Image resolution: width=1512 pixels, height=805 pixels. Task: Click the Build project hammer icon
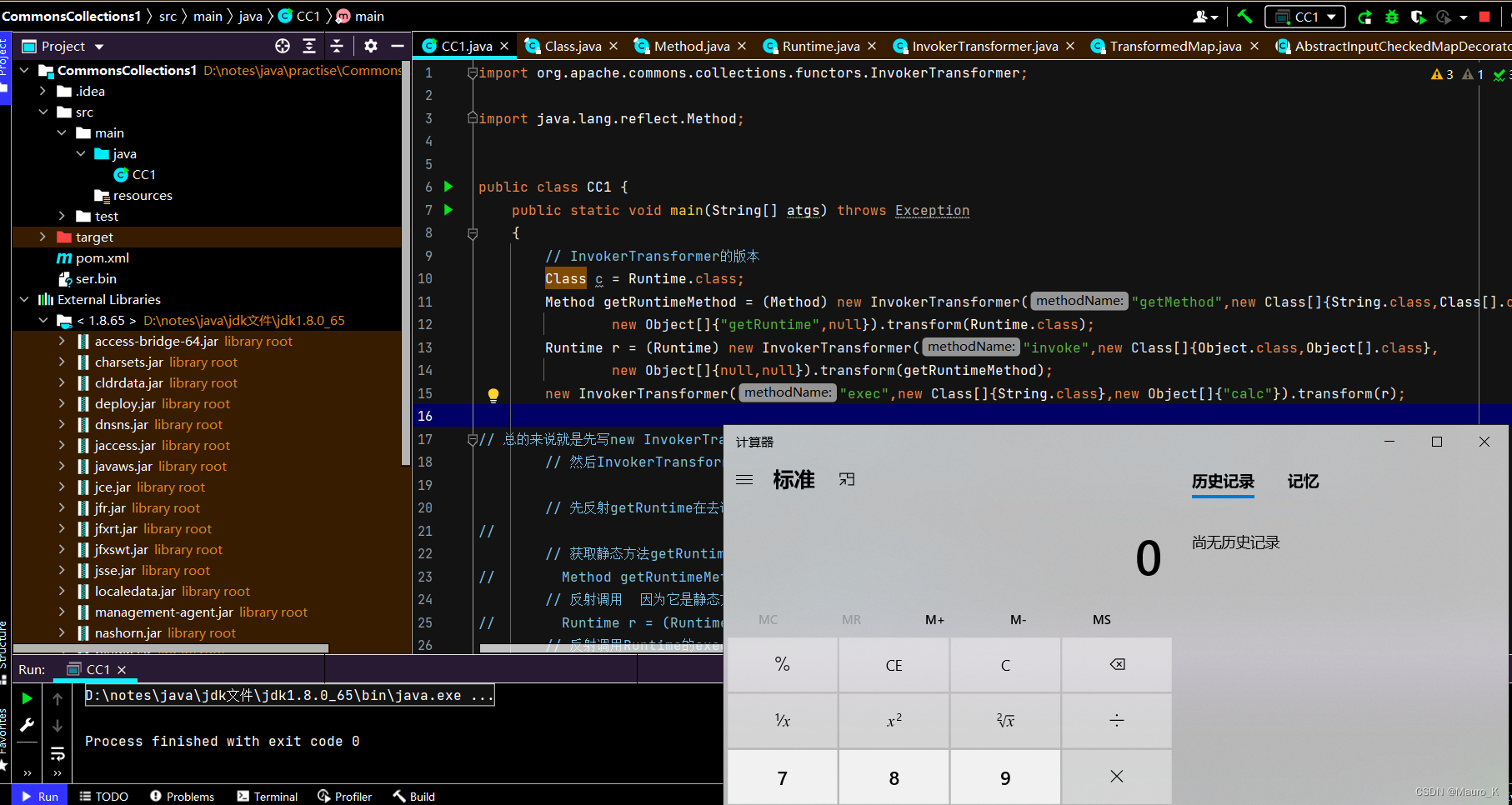1244,16
